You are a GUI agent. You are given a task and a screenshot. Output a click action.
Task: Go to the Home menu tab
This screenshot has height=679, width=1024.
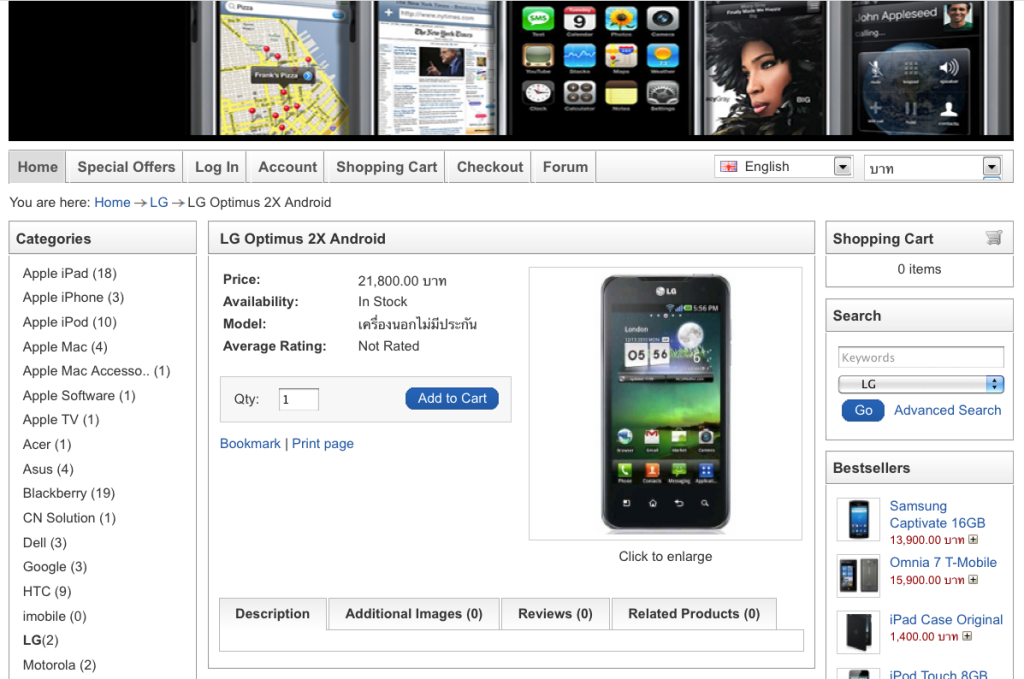(x=37, y=167)
